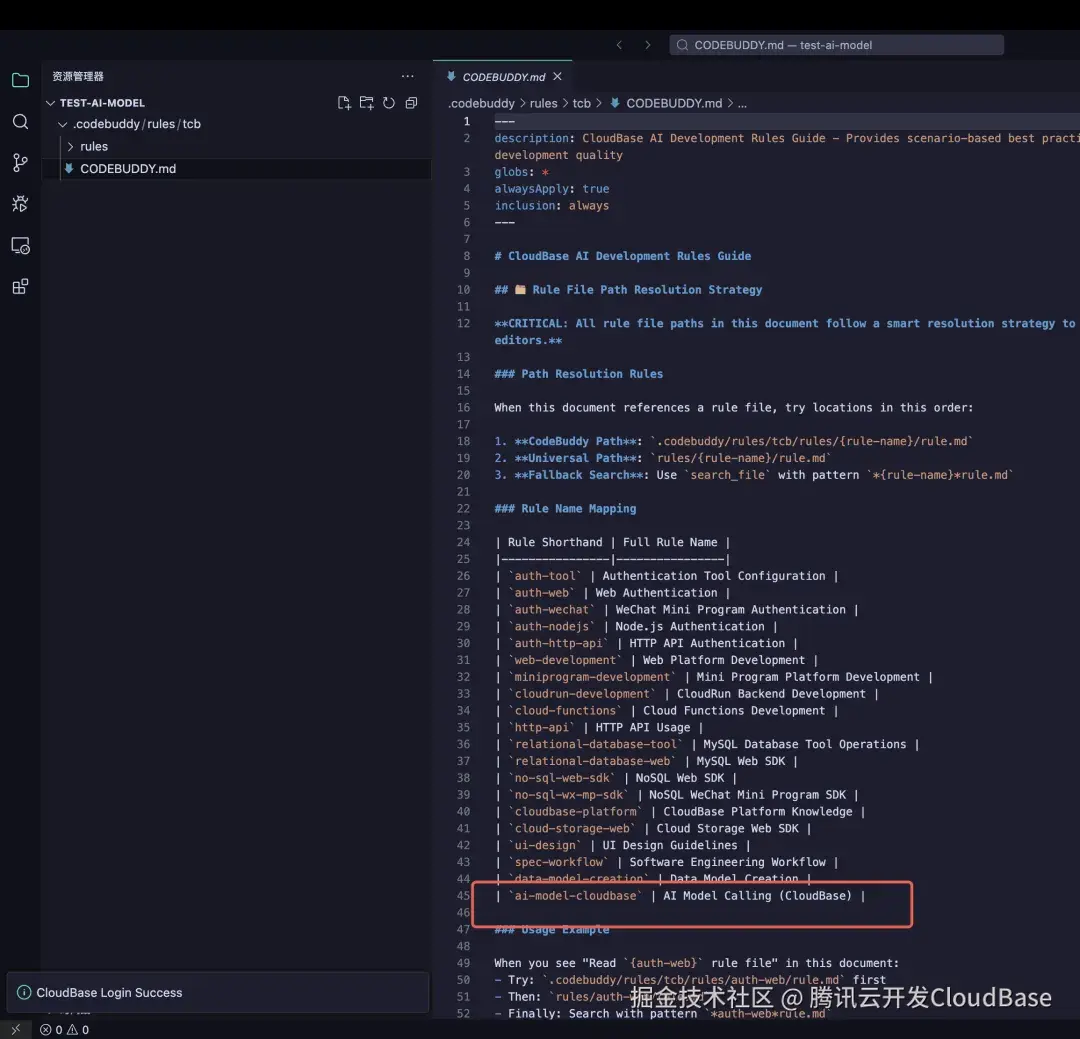Image resolution: width=1080 pixels, height=1039 pixels.
Task: Click the rules breadcrumb segment
Action: (x=543, y=103)
